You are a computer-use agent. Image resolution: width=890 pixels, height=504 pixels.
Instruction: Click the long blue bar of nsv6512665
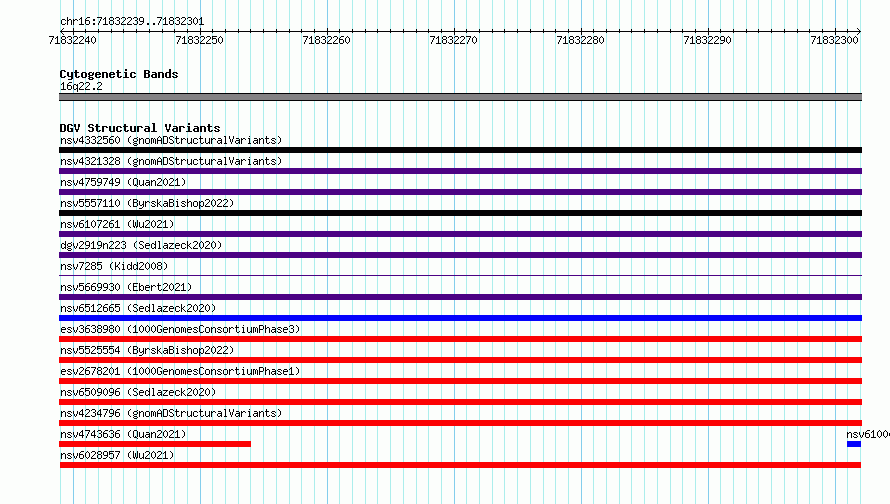click(x=460, y=318)
